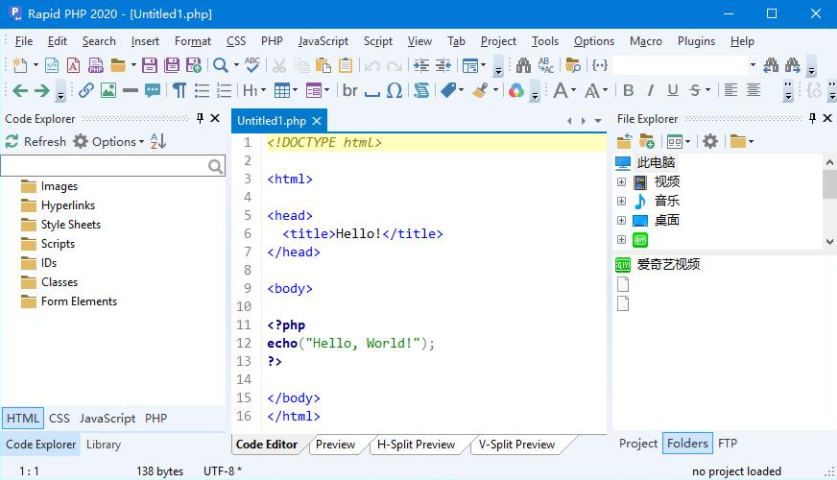Insert a horizontal rule

coord(130,91)
